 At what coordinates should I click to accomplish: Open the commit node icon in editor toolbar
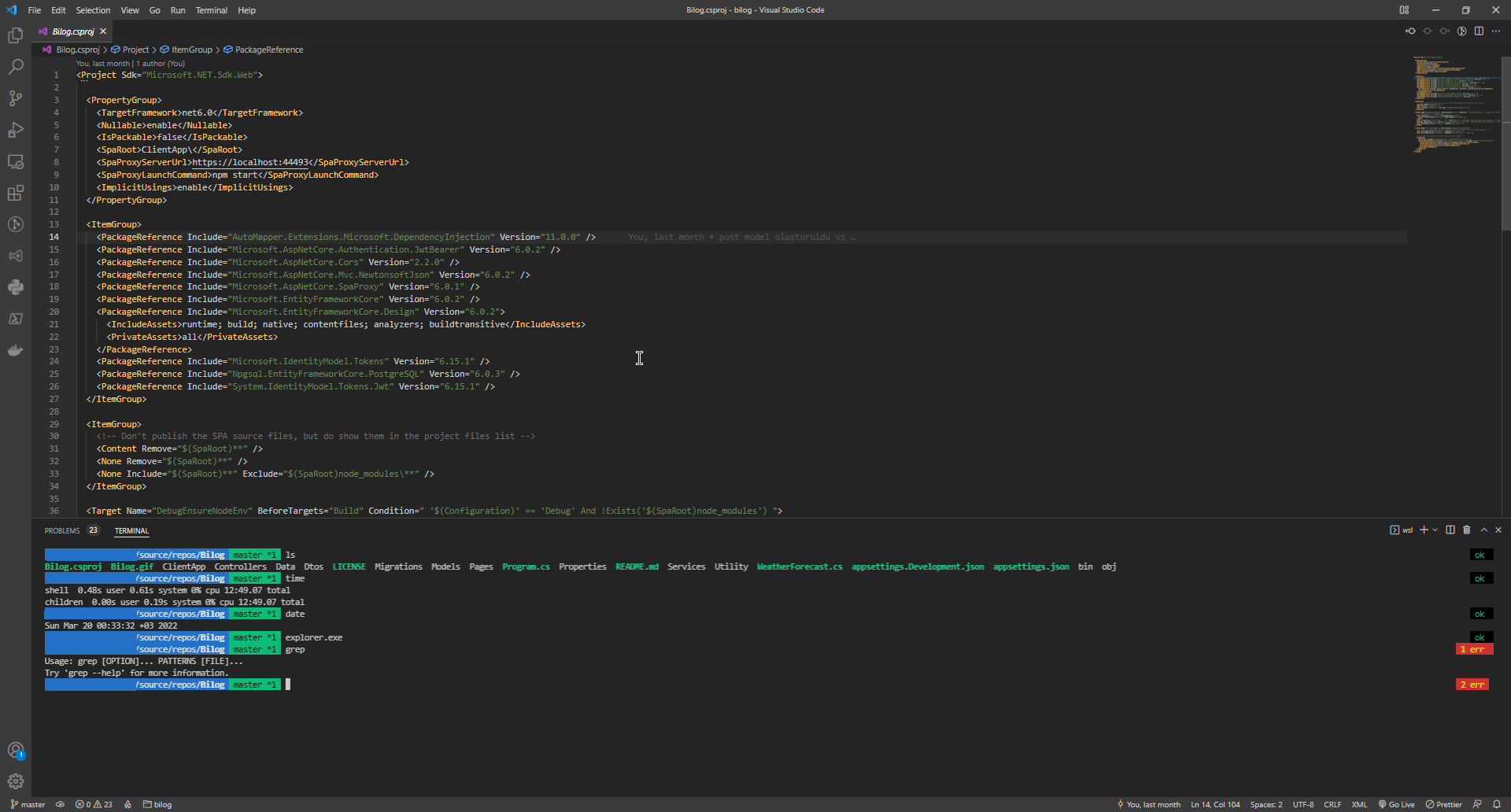1428,31
